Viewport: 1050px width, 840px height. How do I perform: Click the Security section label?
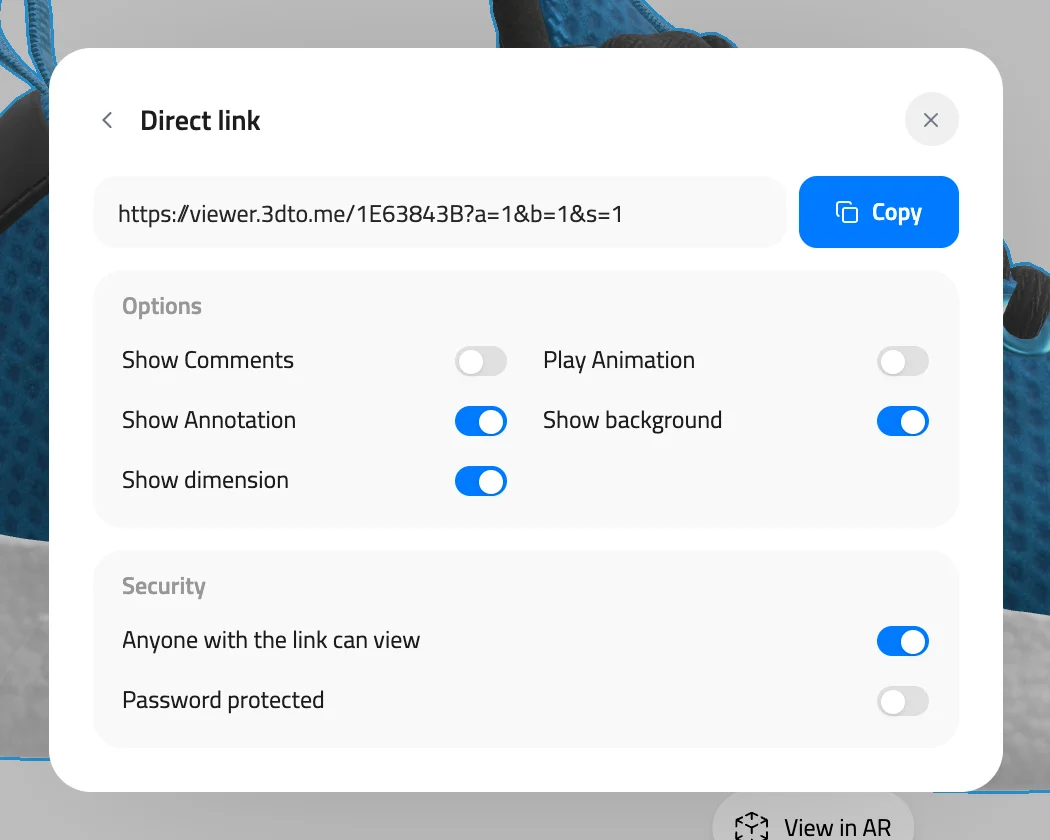(163, 586)
